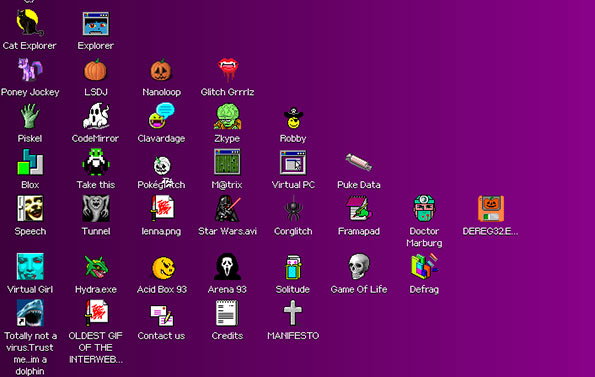Open the Virtual PC icon
The width and height of the screenshot is (595, 377).
coord(293,163)
